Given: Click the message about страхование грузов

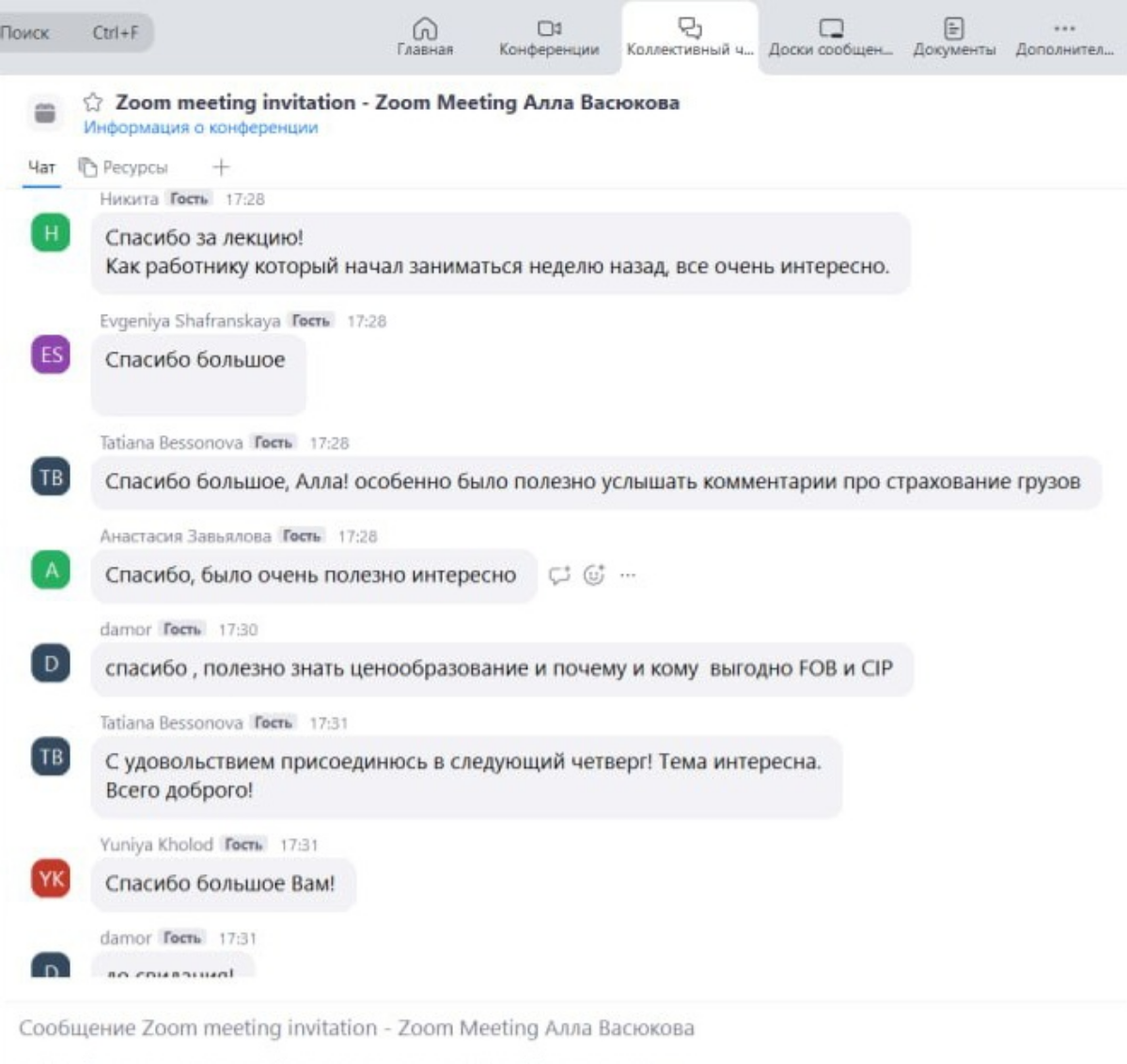Looking at the screenshot, I should [x=596, y=481].
